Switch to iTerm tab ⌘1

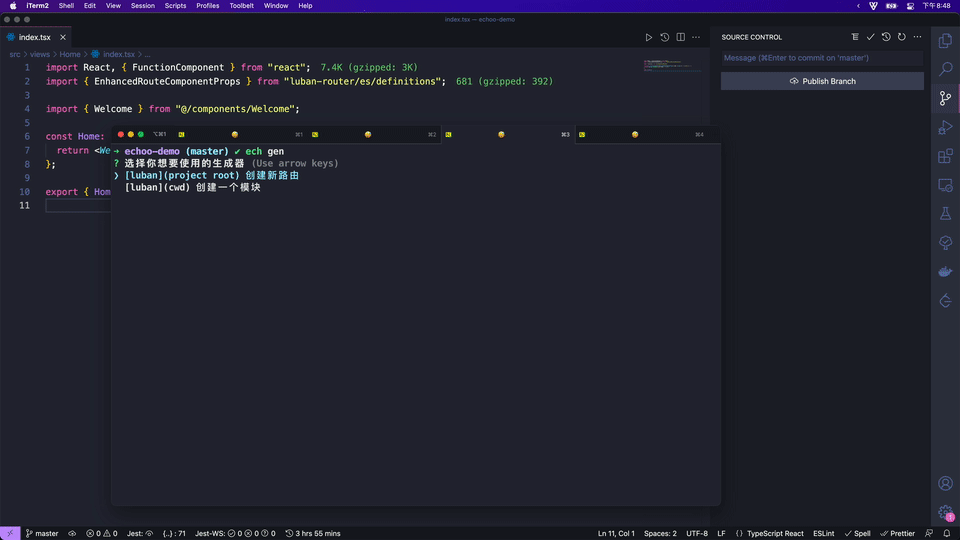(x=239, y=135)
